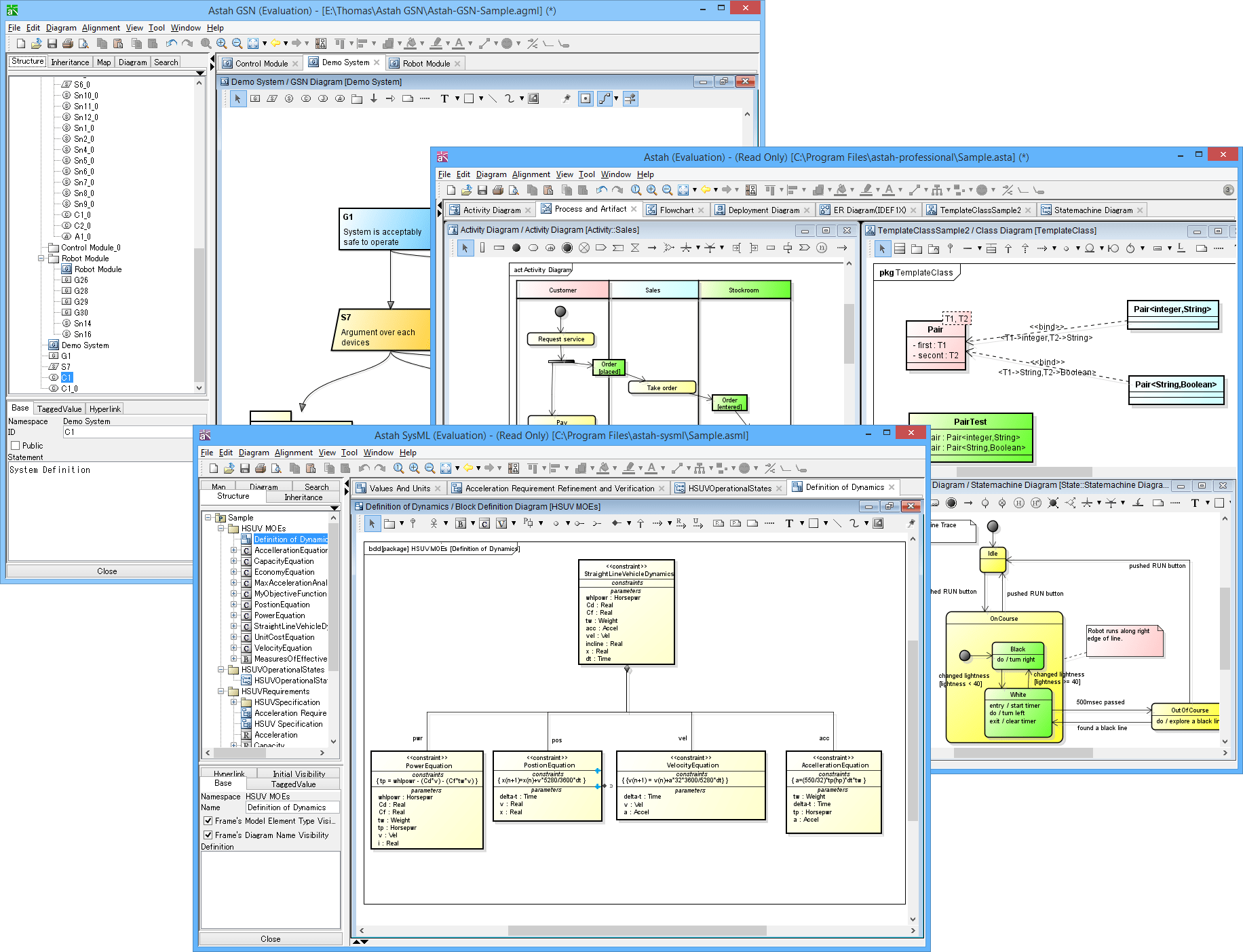1243x952 pixels.
Task: Toggle Frame's Diagram Name Visibility checkbox
Action: 208,835
